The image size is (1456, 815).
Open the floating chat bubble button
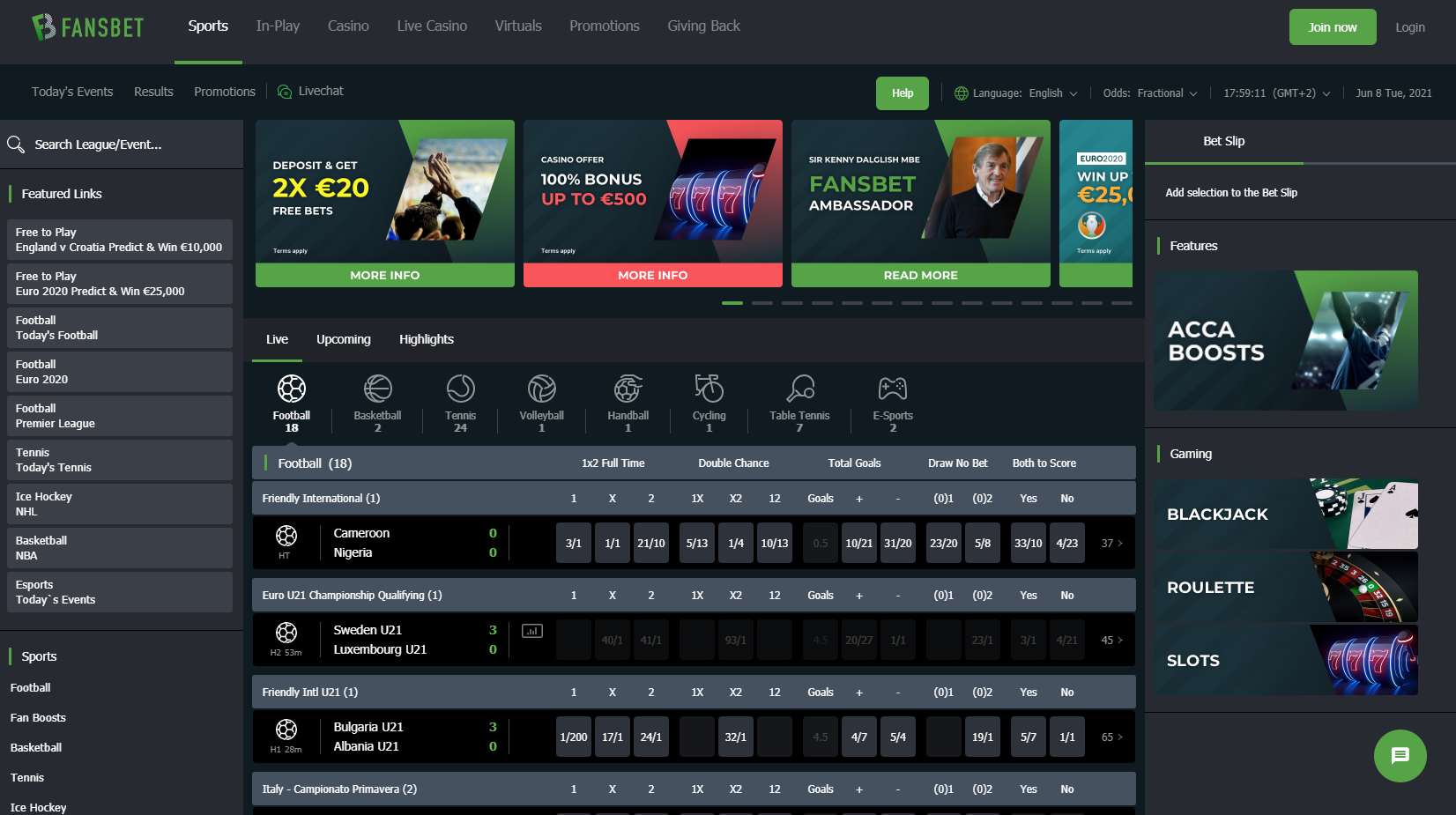click(x=1400, y=756)
